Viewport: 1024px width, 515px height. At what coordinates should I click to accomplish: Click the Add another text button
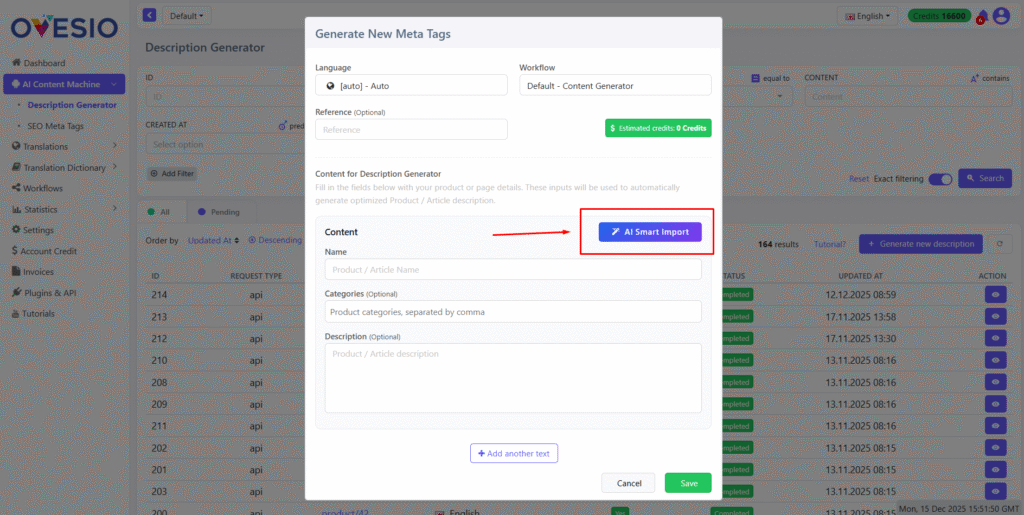(514, 454)
